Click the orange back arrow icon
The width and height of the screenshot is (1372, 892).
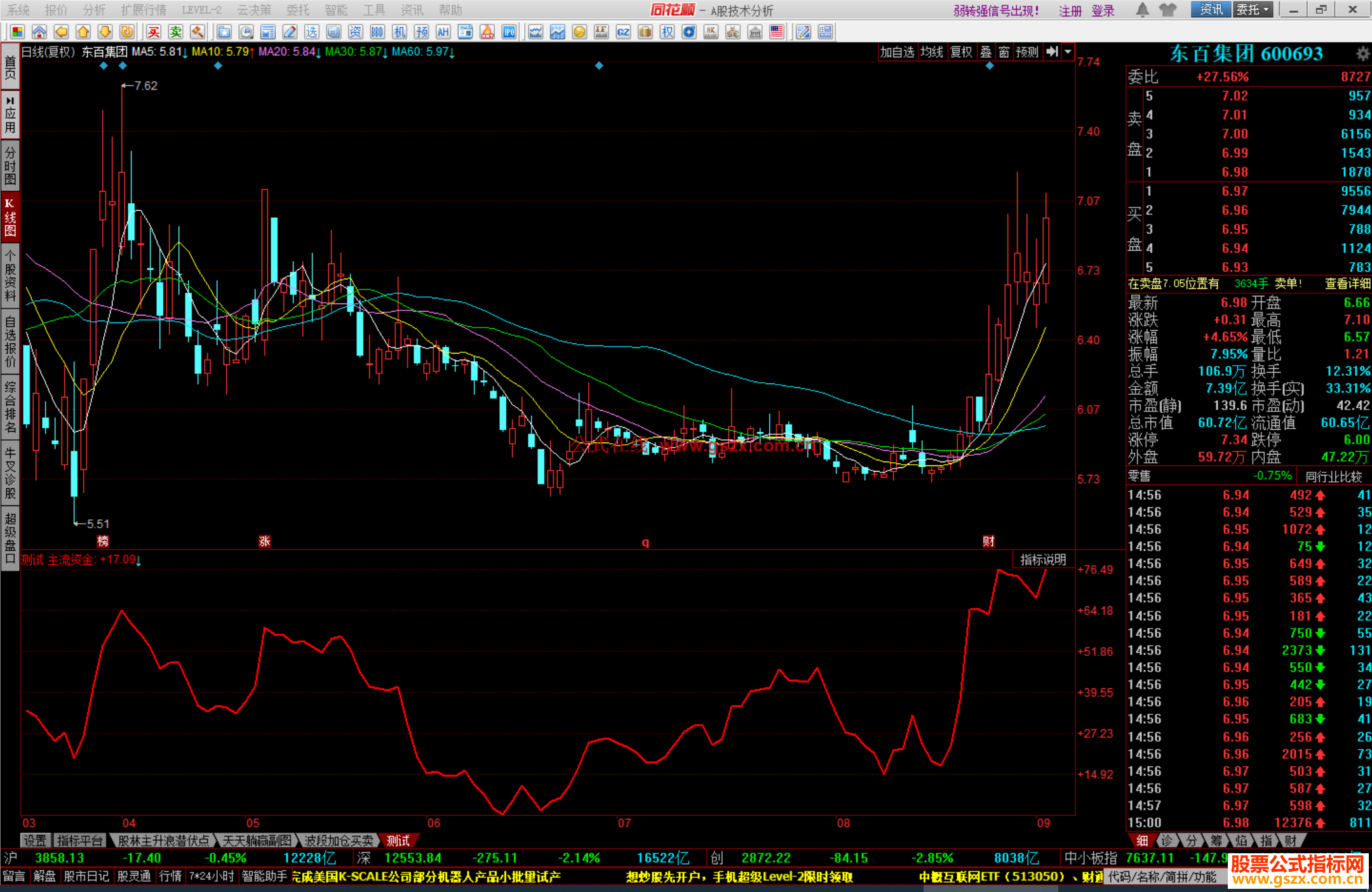61,32
